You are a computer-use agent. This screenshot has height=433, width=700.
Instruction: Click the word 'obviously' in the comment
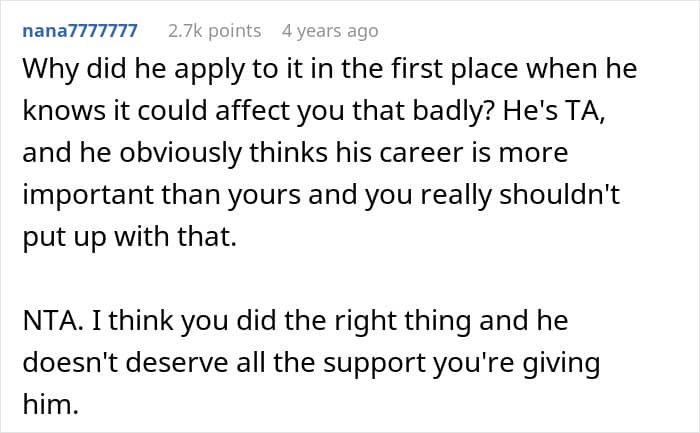click(180, 153)
